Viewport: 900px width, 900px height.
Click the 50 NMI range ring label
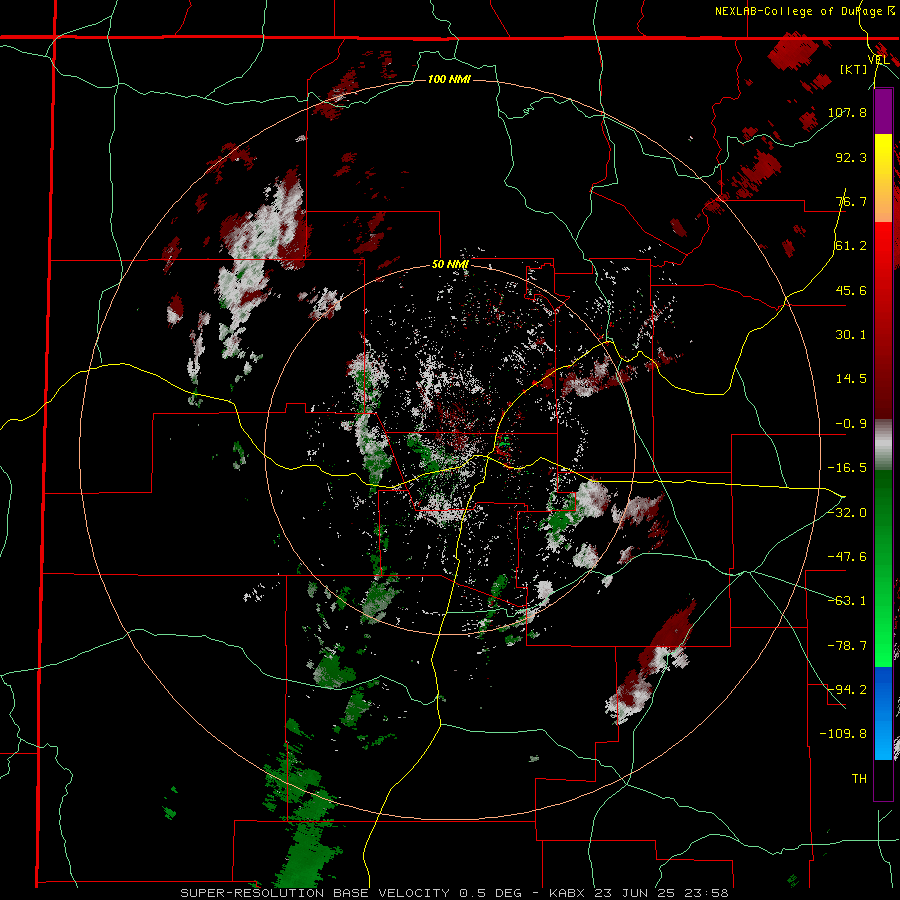[x=450, y=265]
